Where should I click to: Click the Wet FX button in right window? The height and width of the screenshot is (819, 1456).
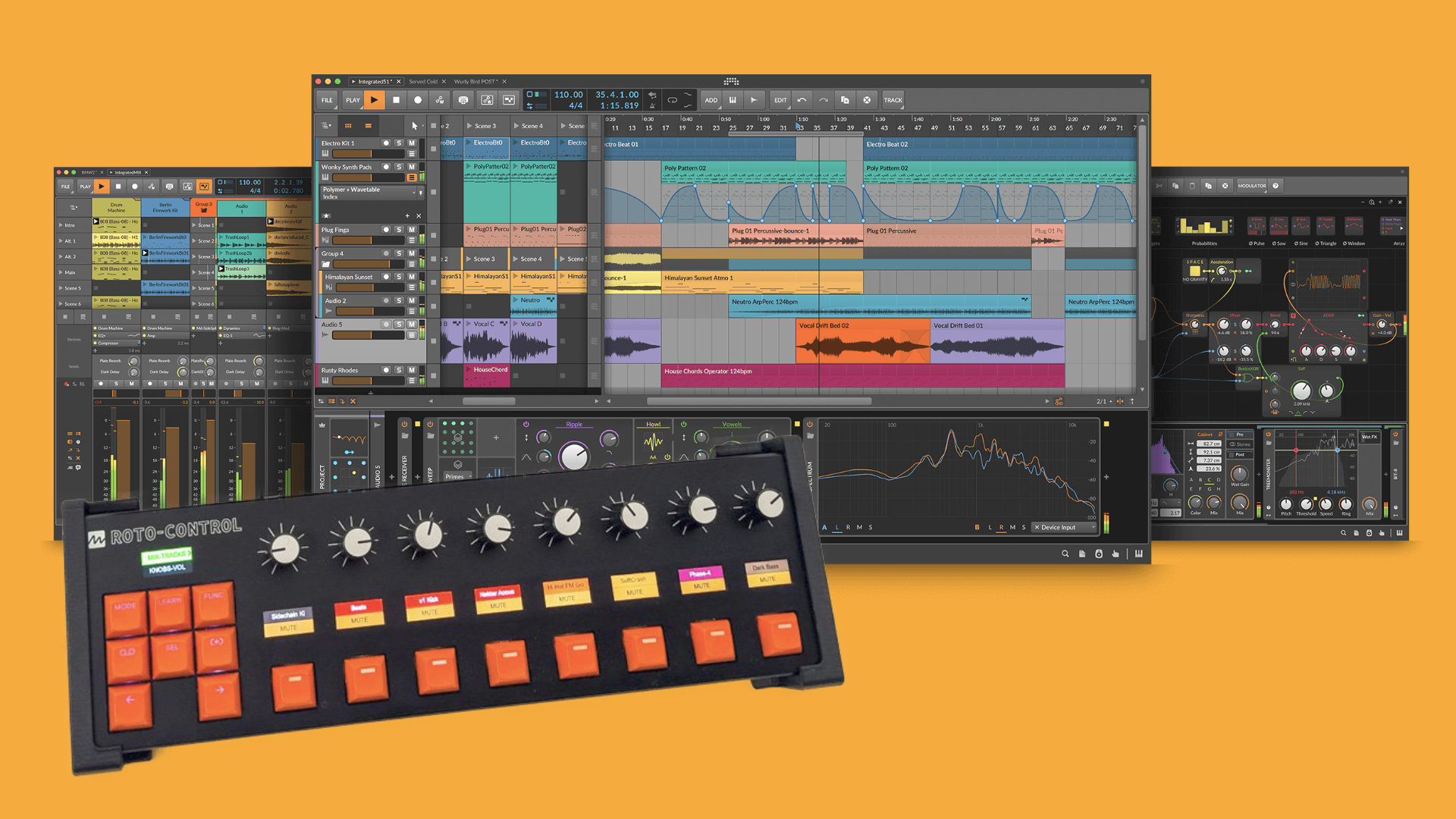click(x=1370, y=437)
